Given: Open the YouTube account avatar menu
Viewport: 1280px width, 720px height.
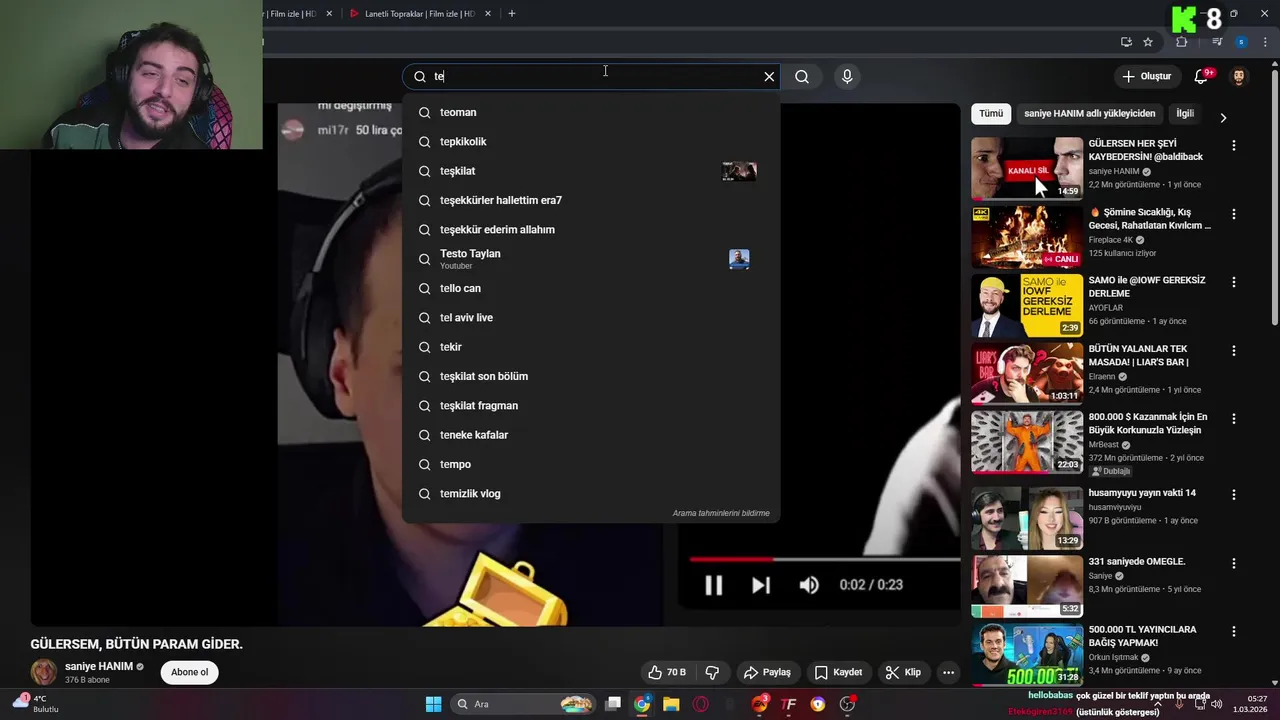Looking at the screenshot, I should (1239, 76).
